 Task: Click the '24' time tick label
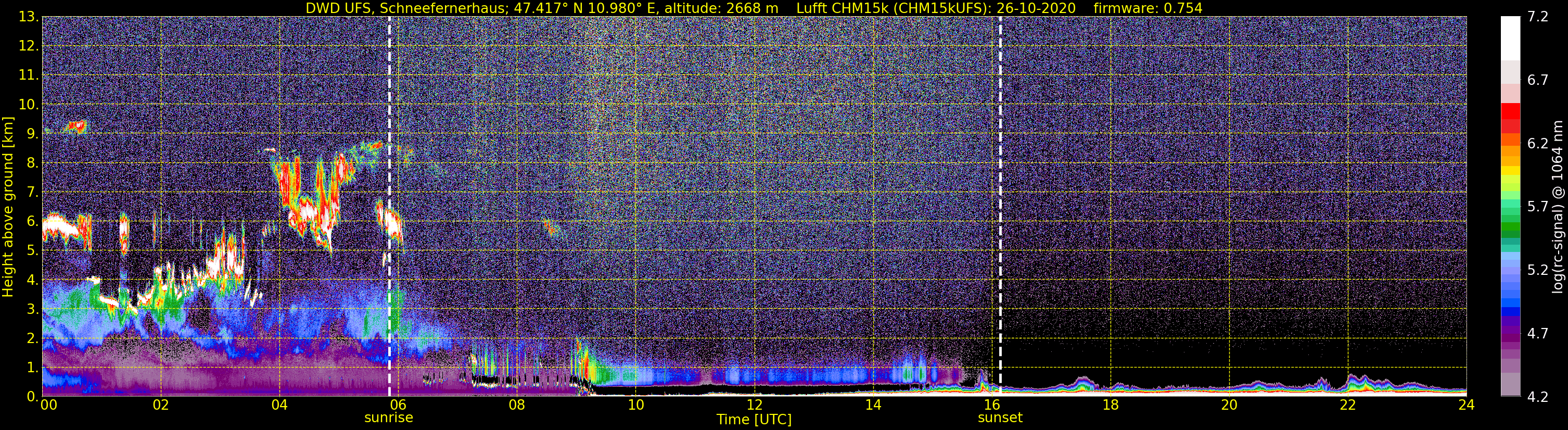(1467, 405)
